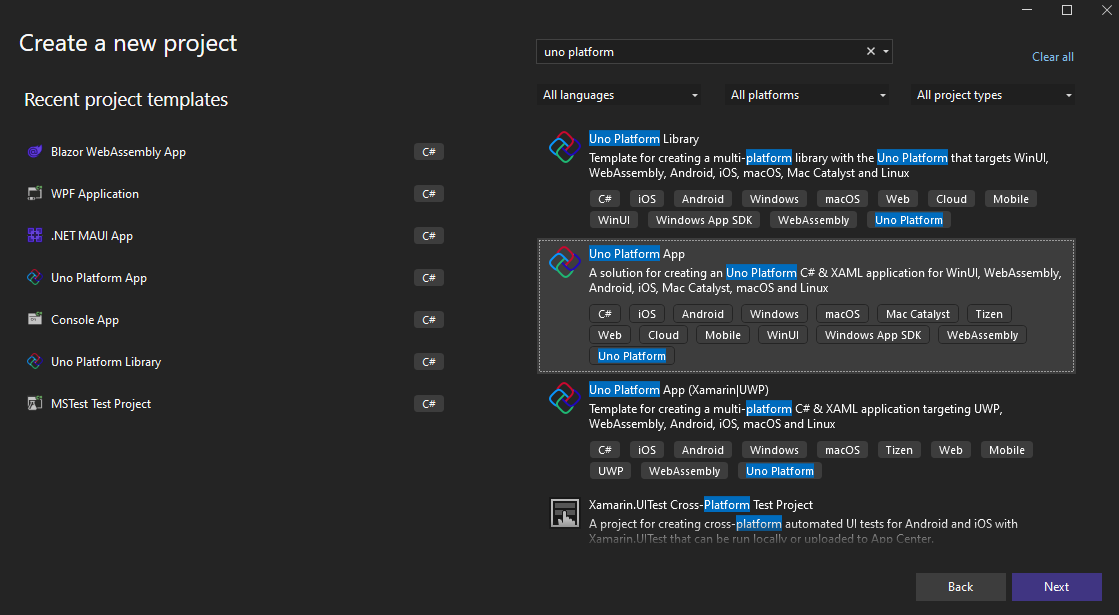
Task: Click the Xamarin.UITest Test Project icon
Action: [565, 514]
